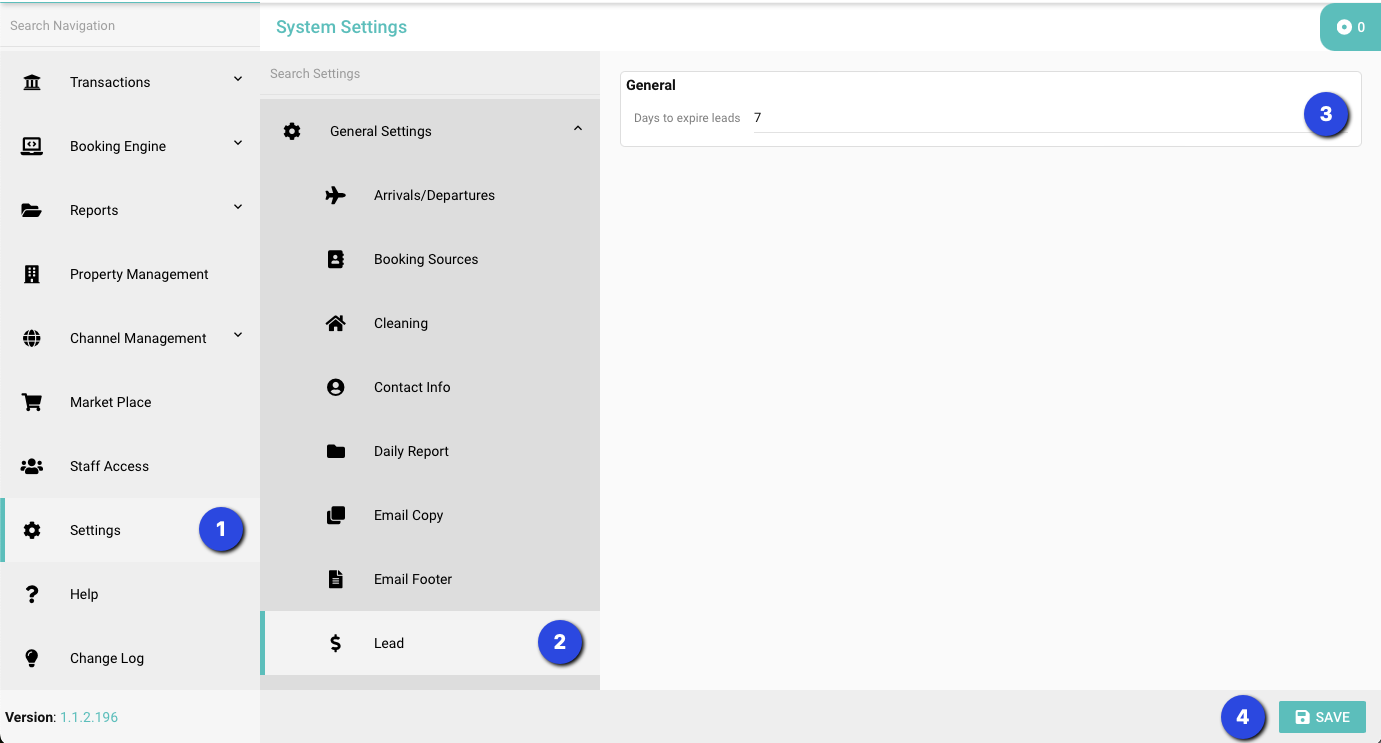The width and height of the screenshot is (1381, 743).
Task: Click the Market Place cart icon
Action: (32, 402)
